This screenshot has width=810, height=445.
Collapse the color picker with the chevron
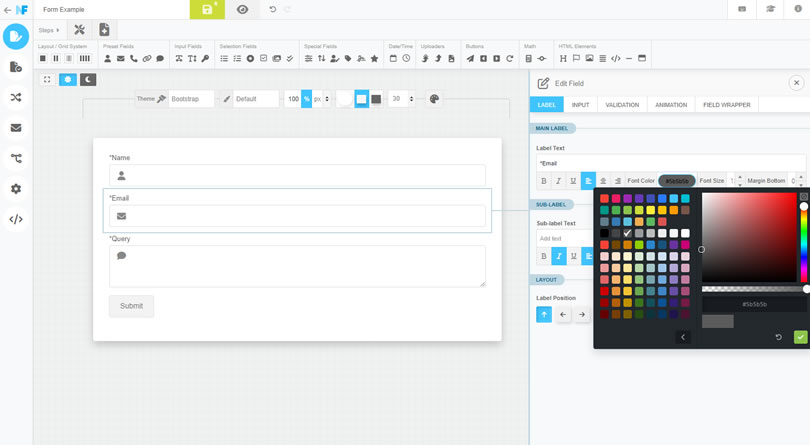[683, 337]
